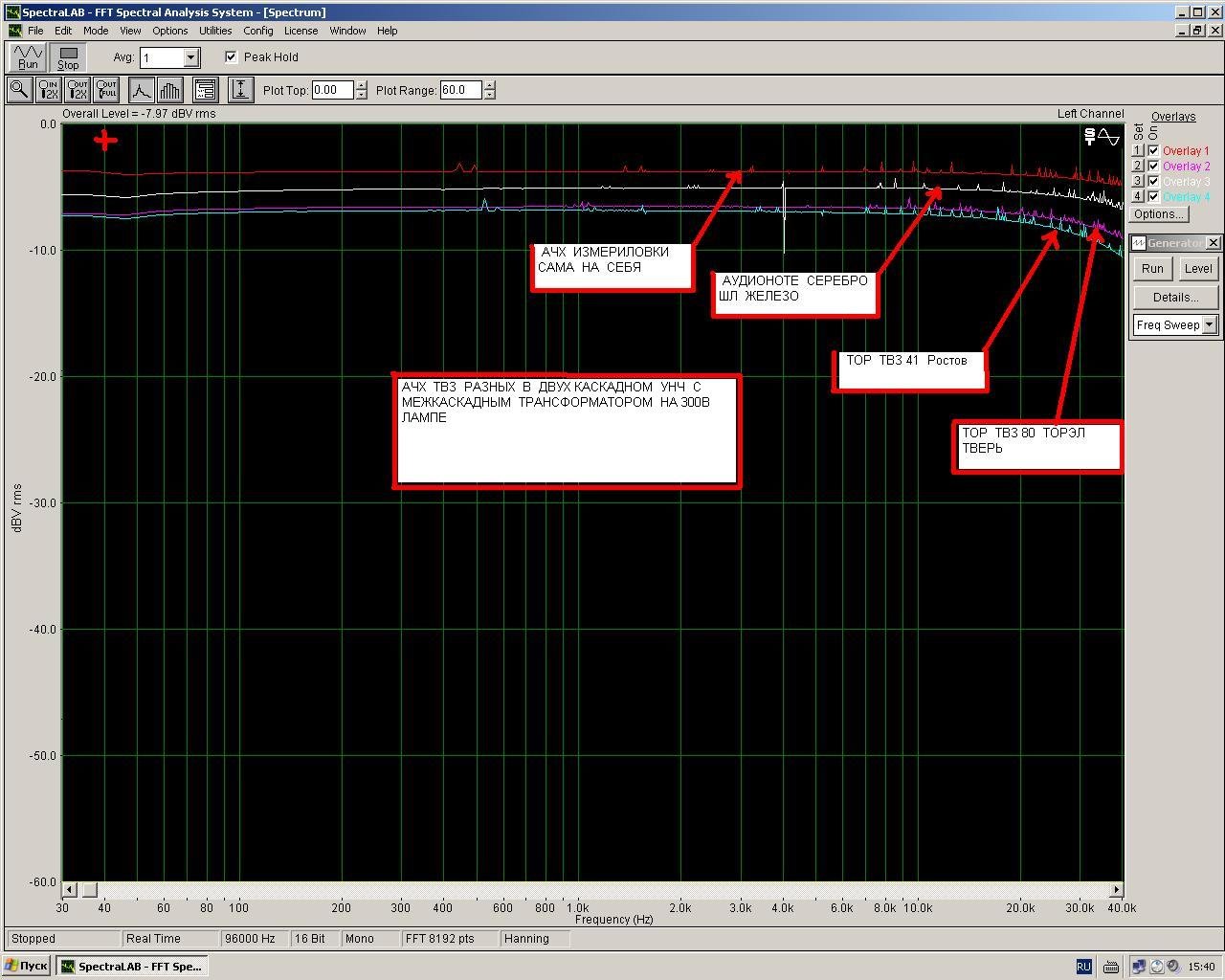
Task: Increase Plot Range with up arrow
Action: coord(490,85)
